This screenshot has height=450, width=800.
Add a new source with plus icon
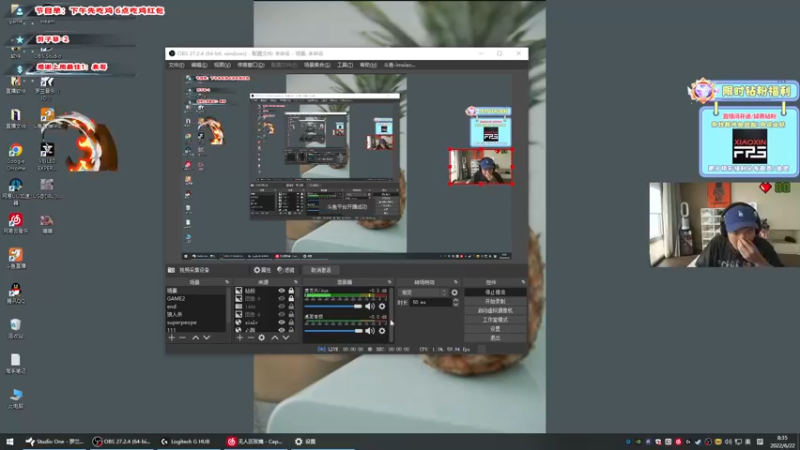pyautogui.click(x=239, y=338)
